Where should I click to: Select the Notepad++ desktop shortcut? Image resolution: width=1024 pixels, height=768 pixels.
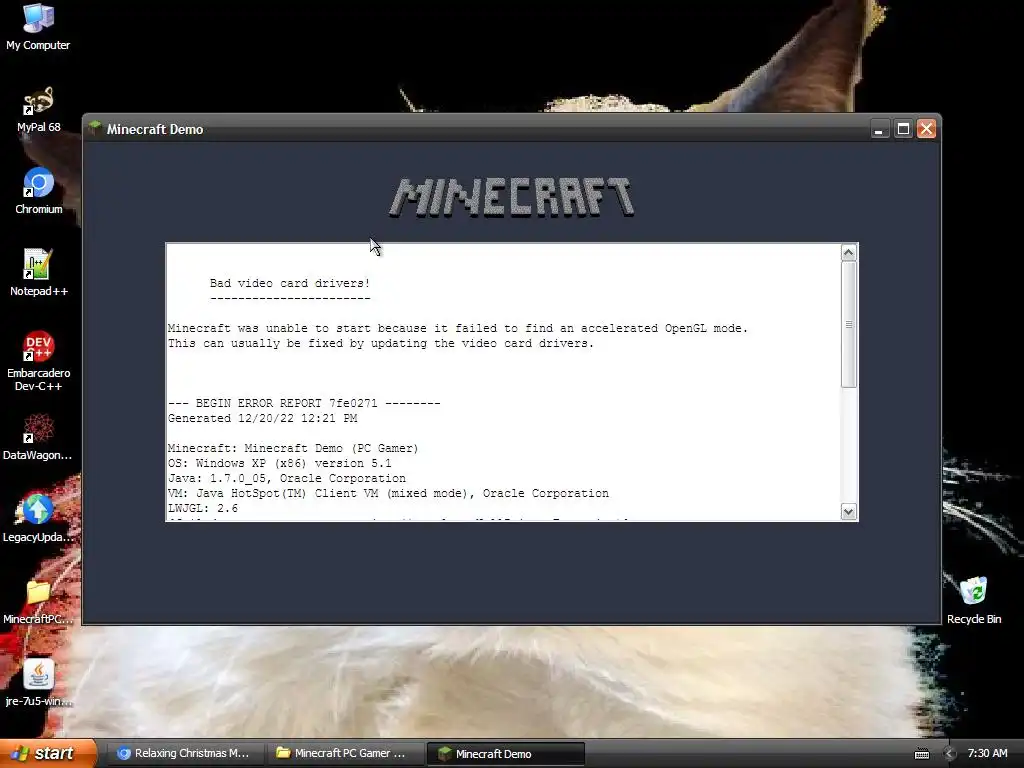(x=39, y=273)
